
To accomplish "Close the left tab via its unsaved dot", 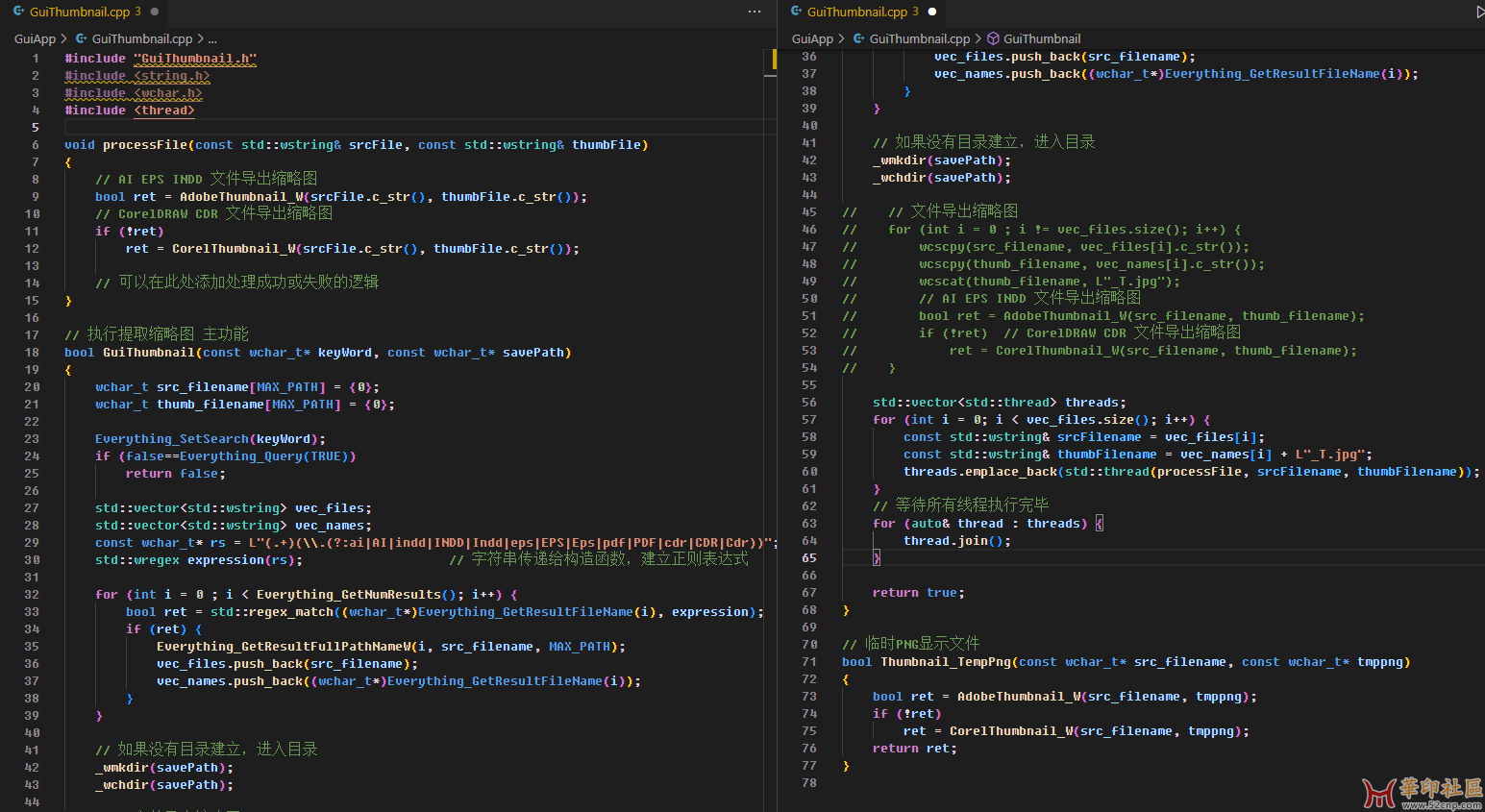I will click(x=155, y=12).
